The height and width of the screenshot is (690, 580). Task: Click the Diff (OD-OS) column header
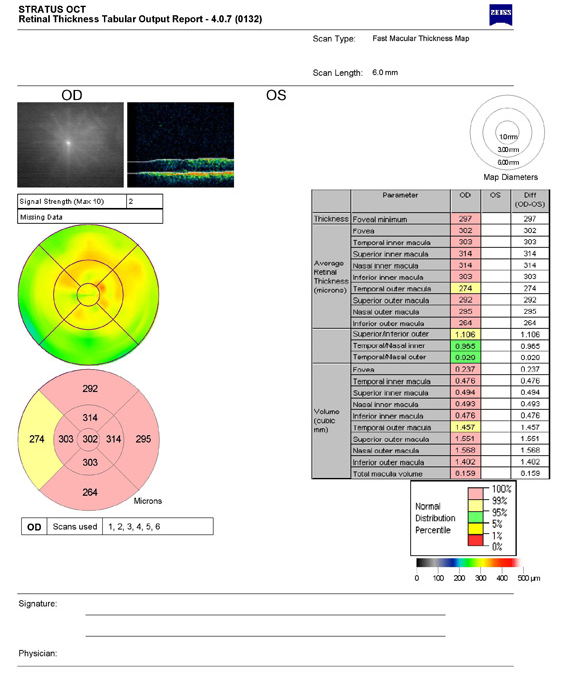point(530,200)
